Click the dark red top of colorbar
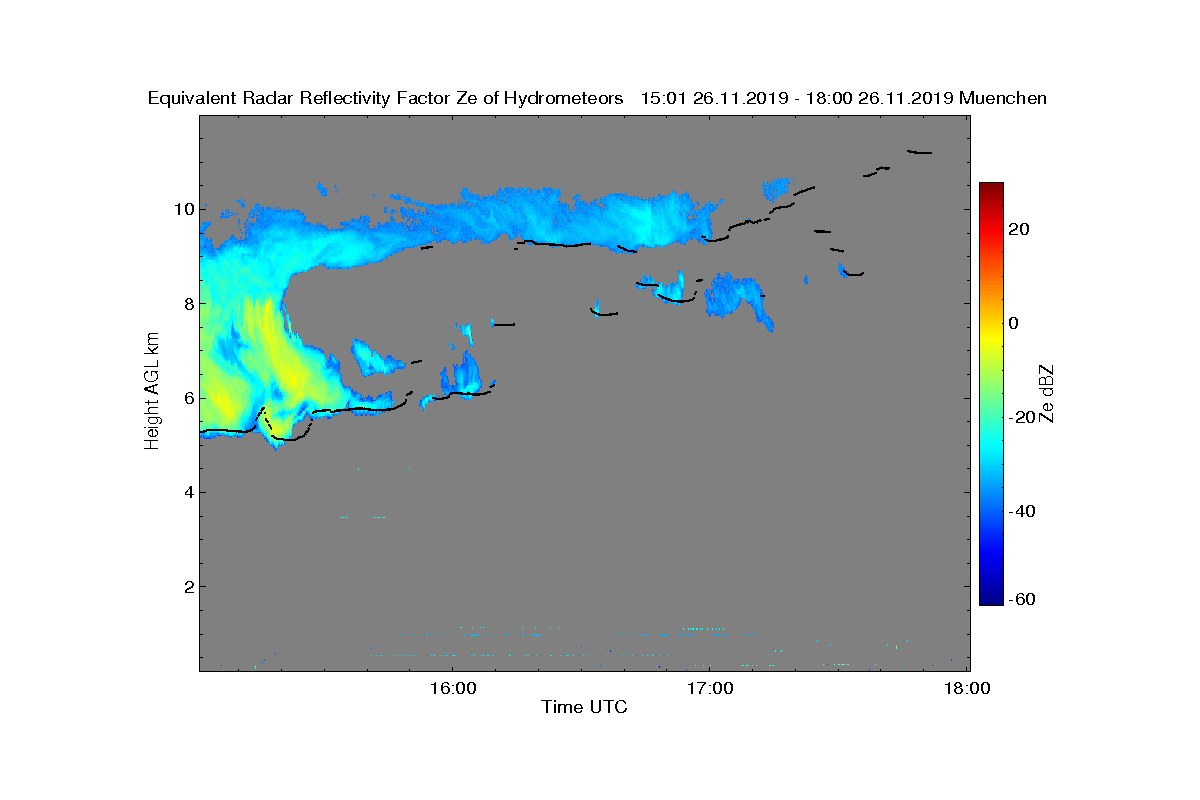Screen dimensions: 1200x800 991,188
